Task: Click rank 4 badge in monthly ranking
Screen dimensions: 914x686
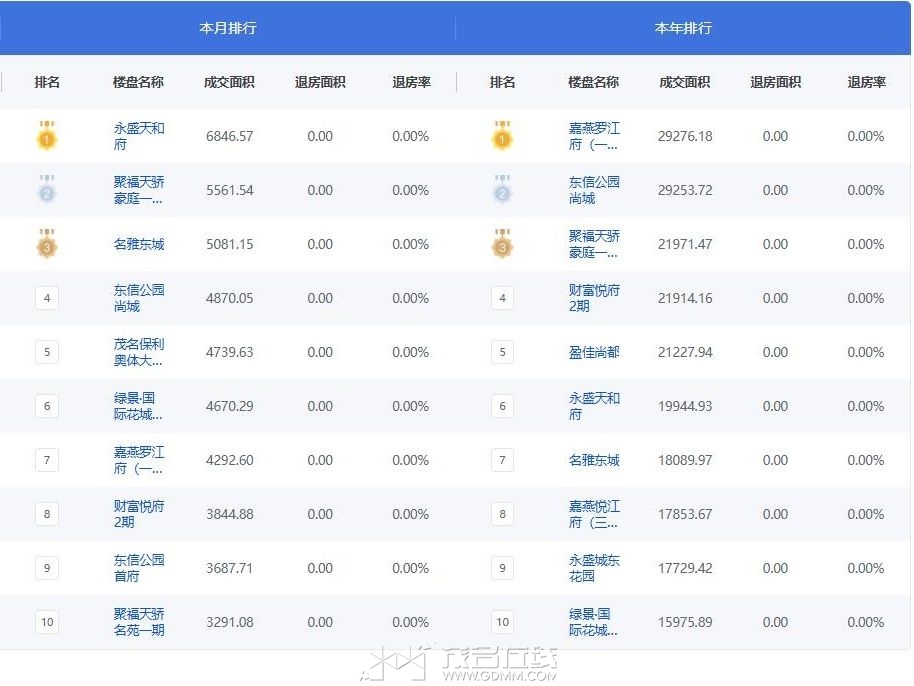Action: coord(46,298)
